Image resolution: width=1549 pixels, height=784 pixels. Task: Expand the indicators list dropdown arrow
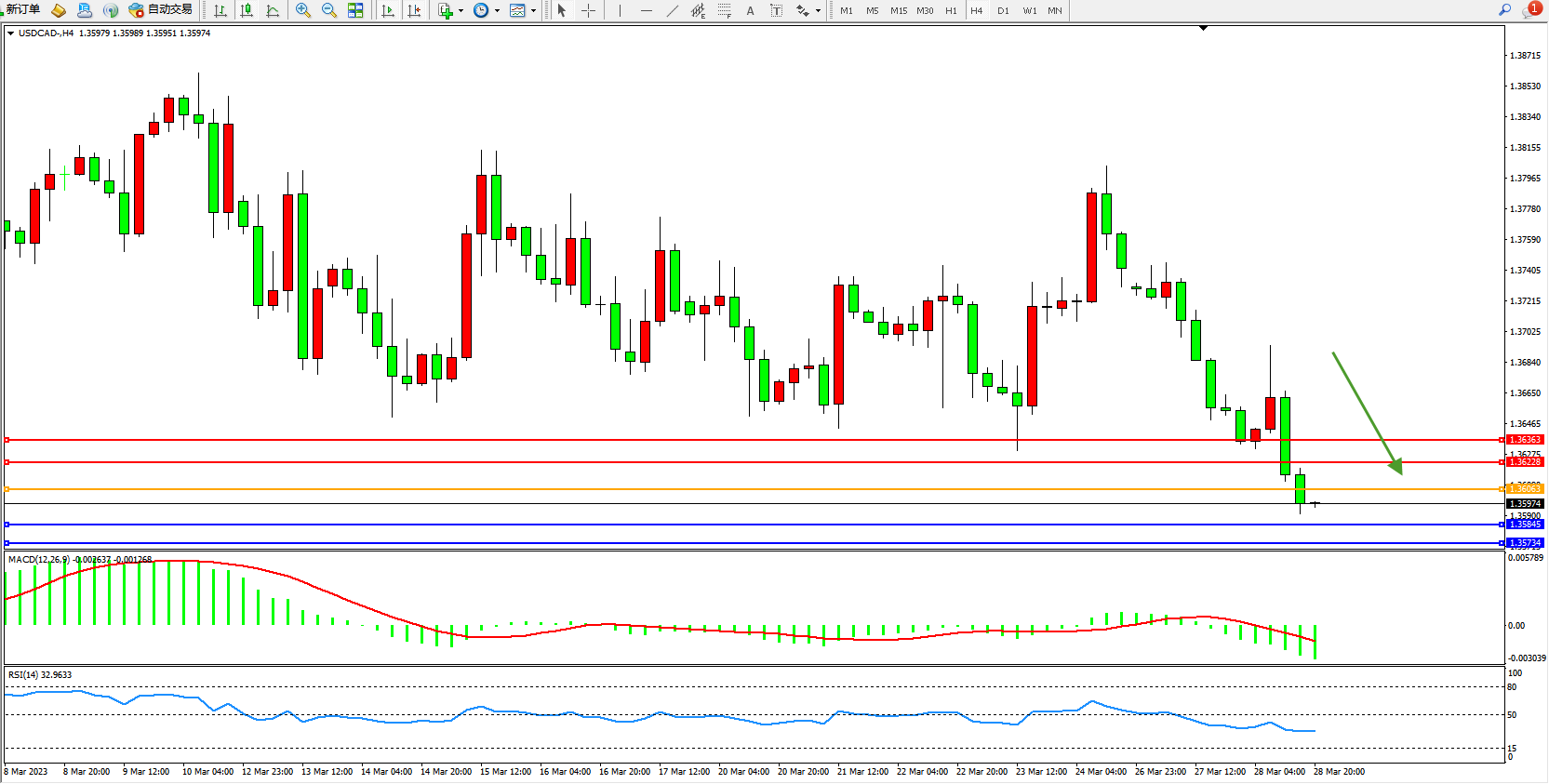click(461, 11)
